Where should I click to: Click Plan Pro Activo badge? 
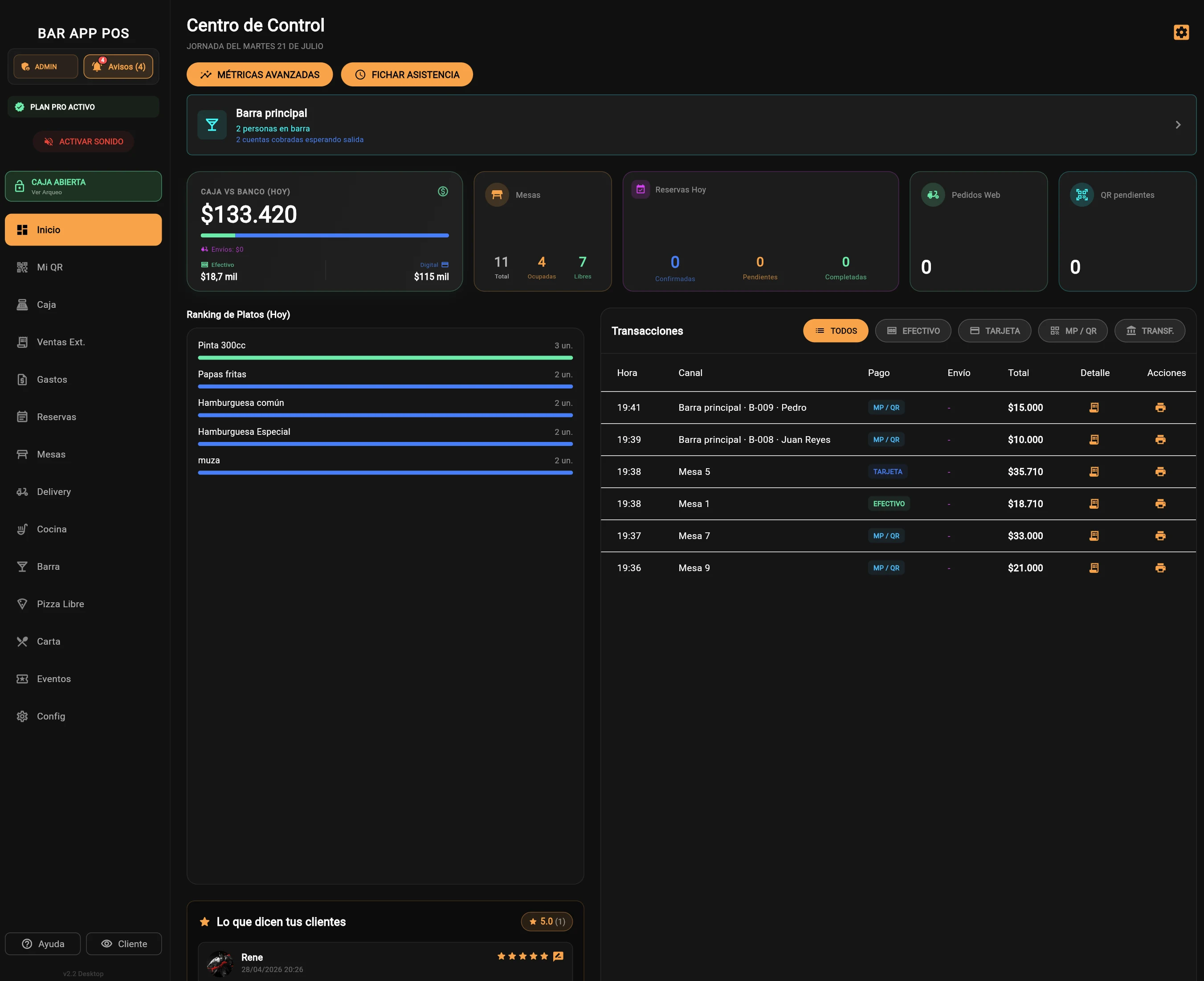click(x=83, y=107)
